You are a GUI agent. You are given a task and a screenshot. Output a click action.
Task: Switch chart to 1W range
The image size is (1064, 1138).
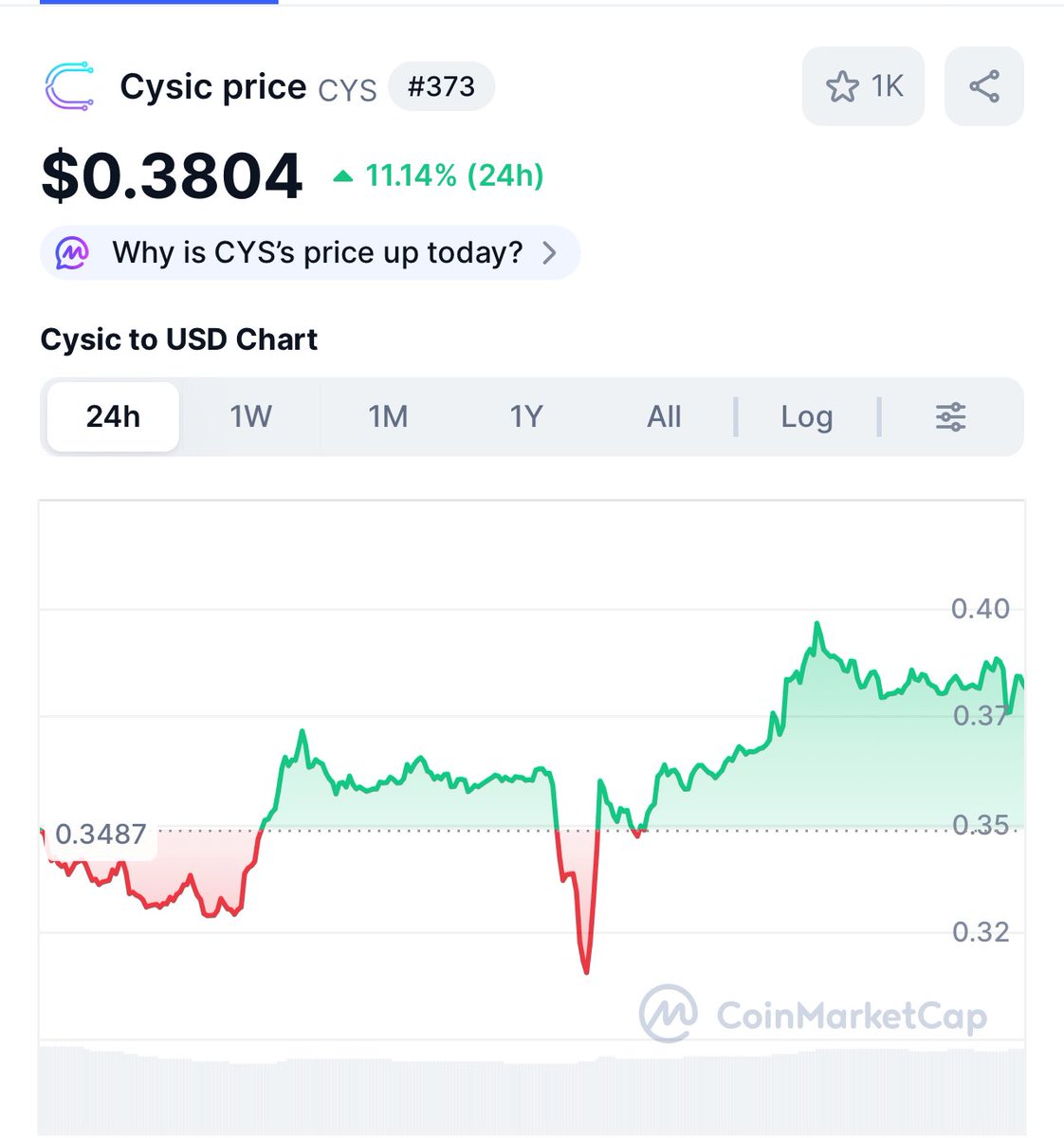click(x=250, y=417)
